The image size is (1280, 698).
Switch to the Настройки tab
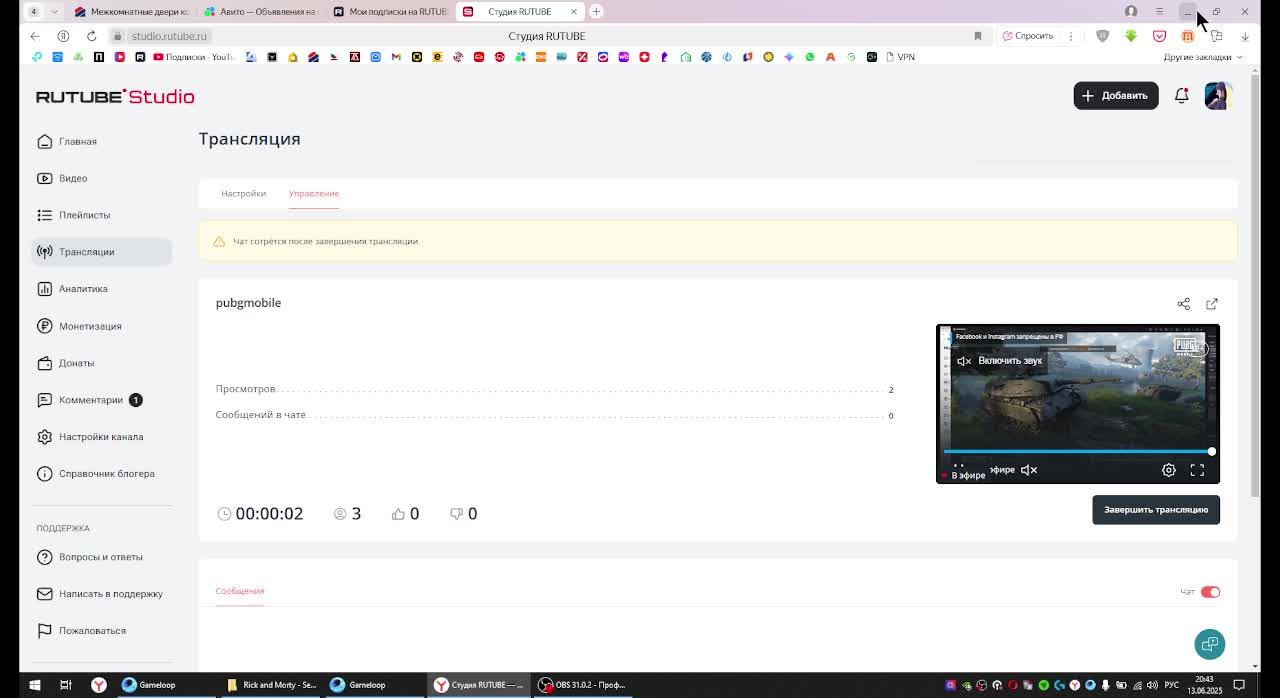(x=243, y=193)
